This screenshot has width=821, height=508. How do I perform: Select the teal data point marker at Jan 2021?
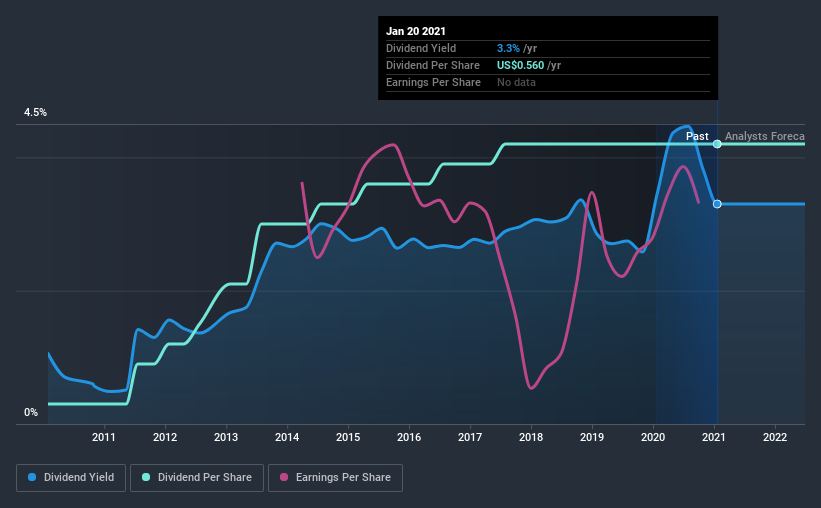(717, 144)
